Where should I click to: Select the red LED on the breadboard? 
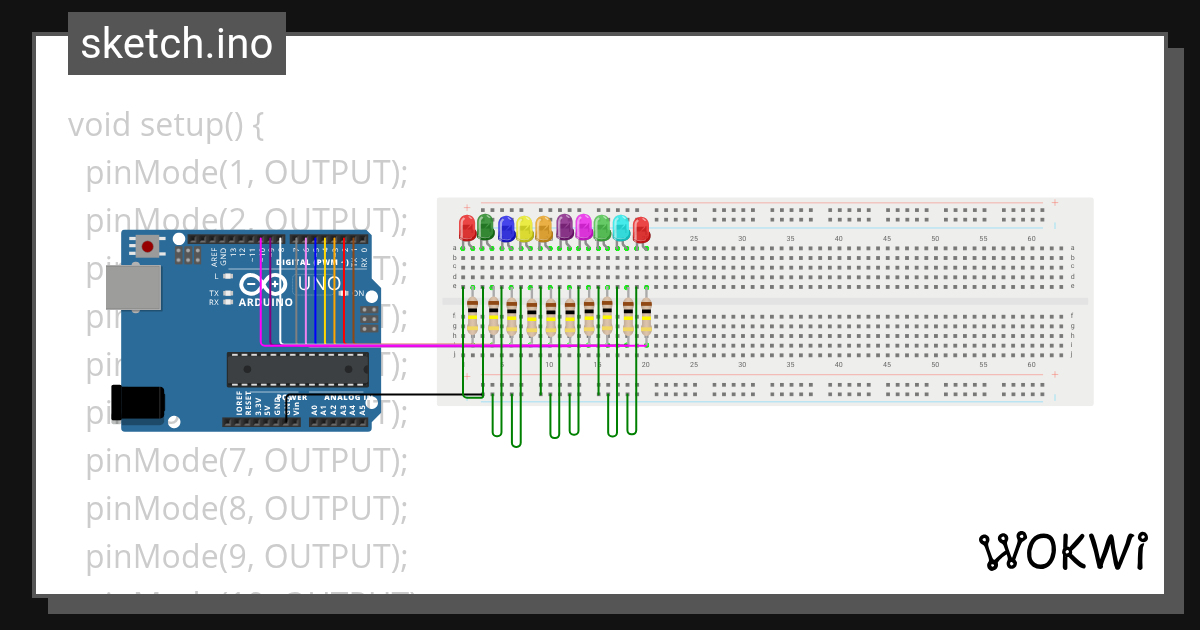pyautogui.click(x=467, y=228)
